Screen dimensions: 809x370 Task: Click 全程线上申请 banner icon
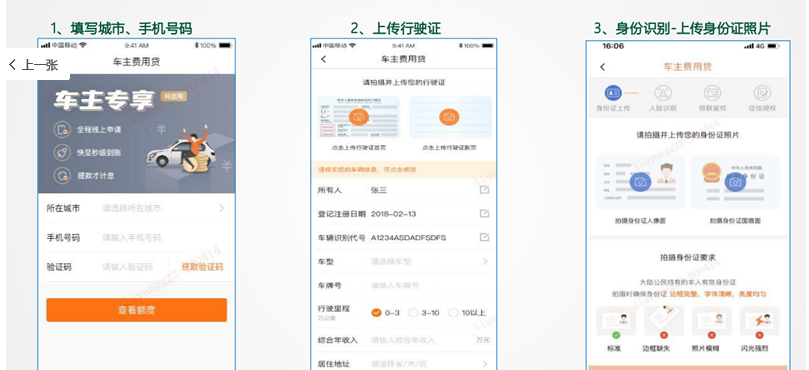click(61, 130)
